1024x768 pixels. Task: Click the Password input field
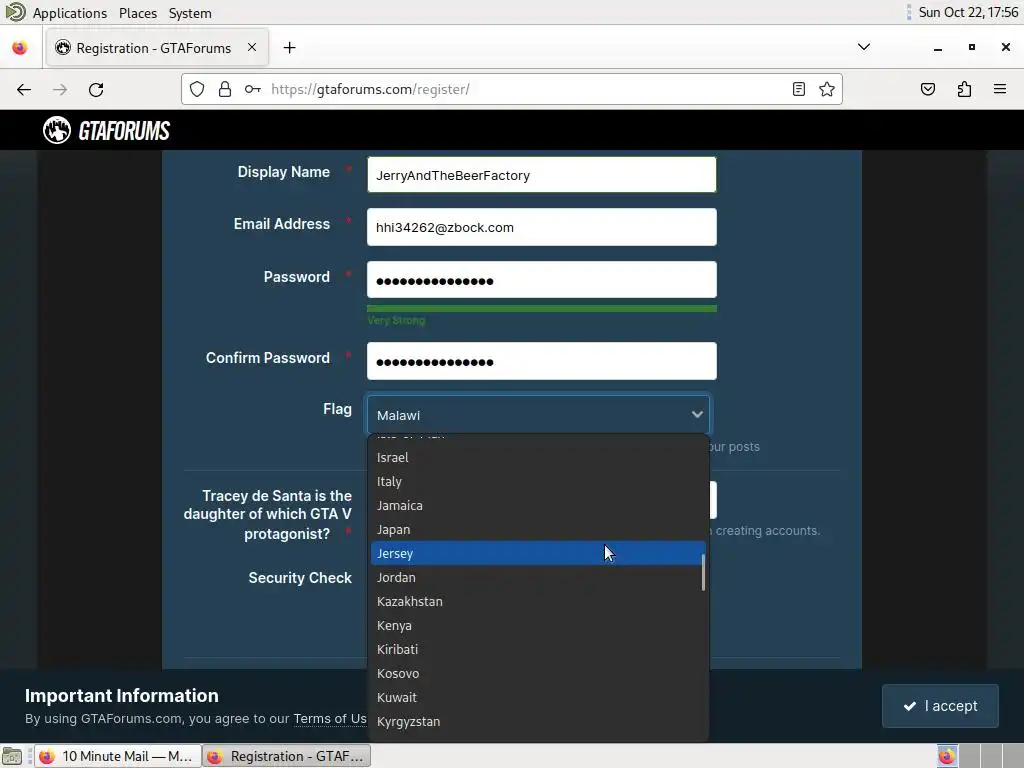541,280
